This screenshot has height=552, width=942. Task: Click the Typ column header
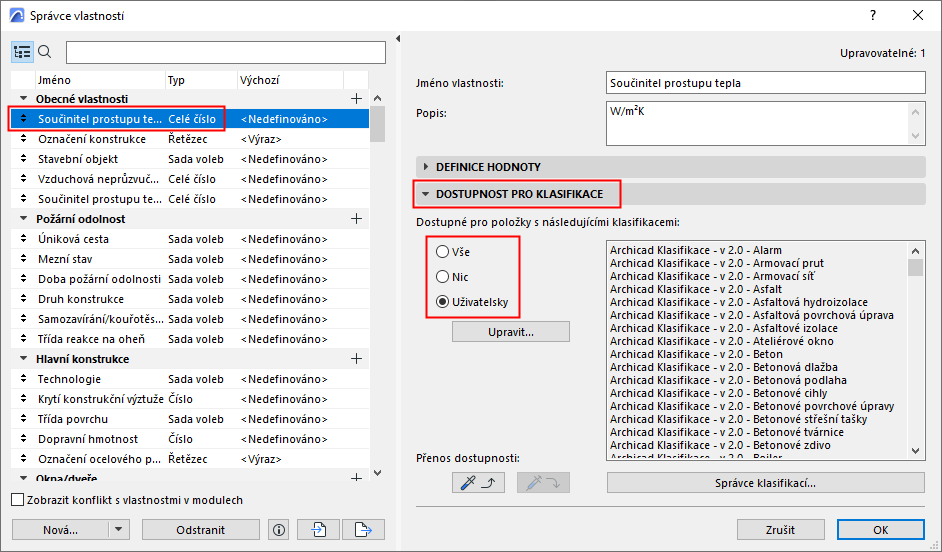(201, 80)
